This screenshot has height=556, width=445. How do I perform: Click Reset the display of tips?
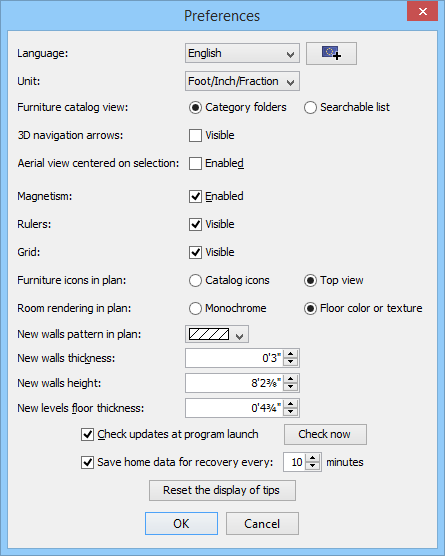coord(222,490)
